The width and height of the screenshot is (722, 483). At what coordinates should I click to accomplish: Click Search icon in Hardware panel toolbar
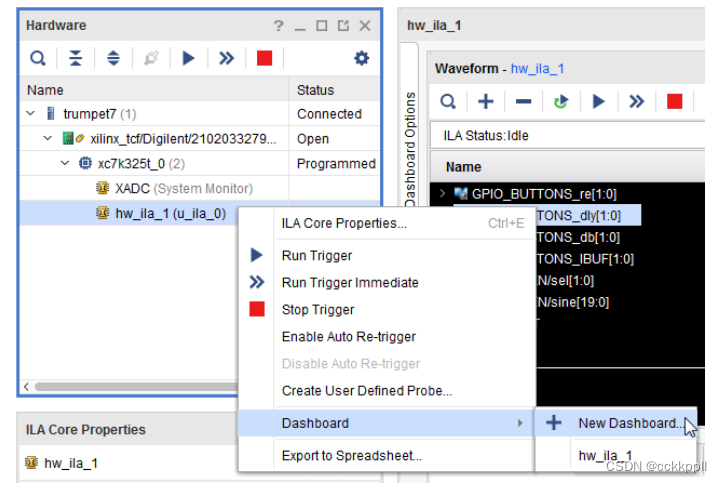[x=38, y=58]
